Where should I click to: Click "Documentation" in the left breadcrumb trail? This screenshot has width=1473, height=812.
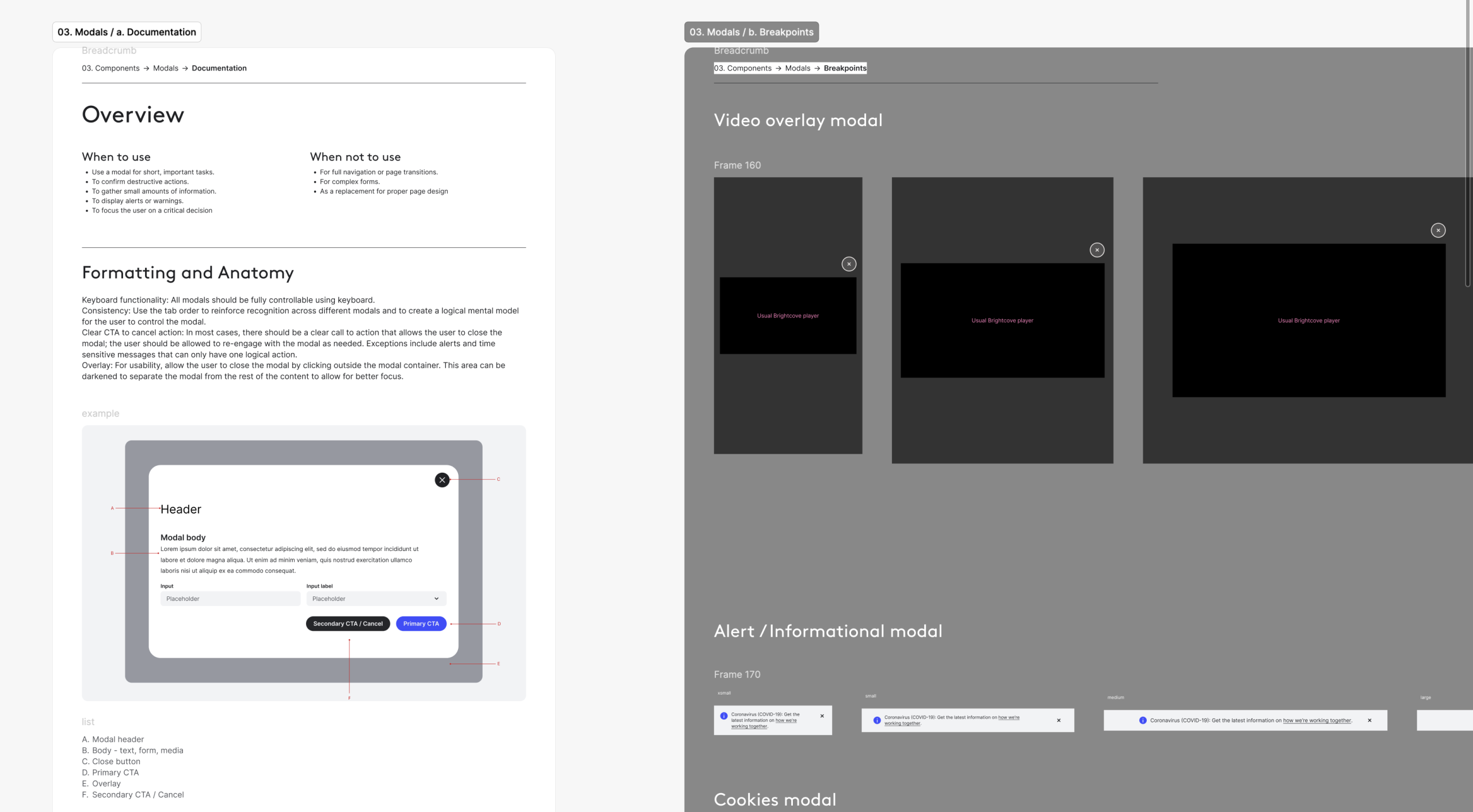tap(219, 68)
